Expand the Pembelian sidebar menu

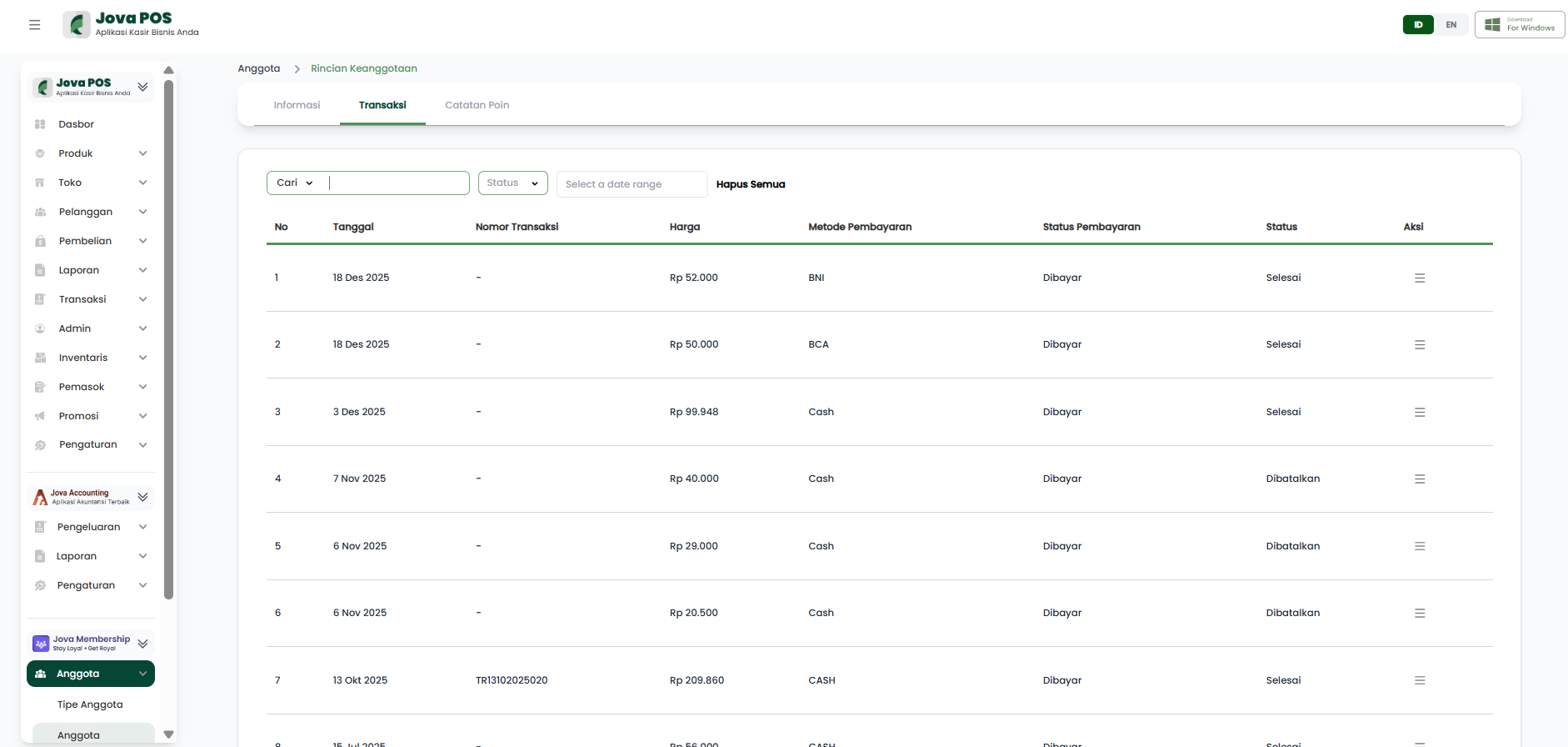point(92,241)
